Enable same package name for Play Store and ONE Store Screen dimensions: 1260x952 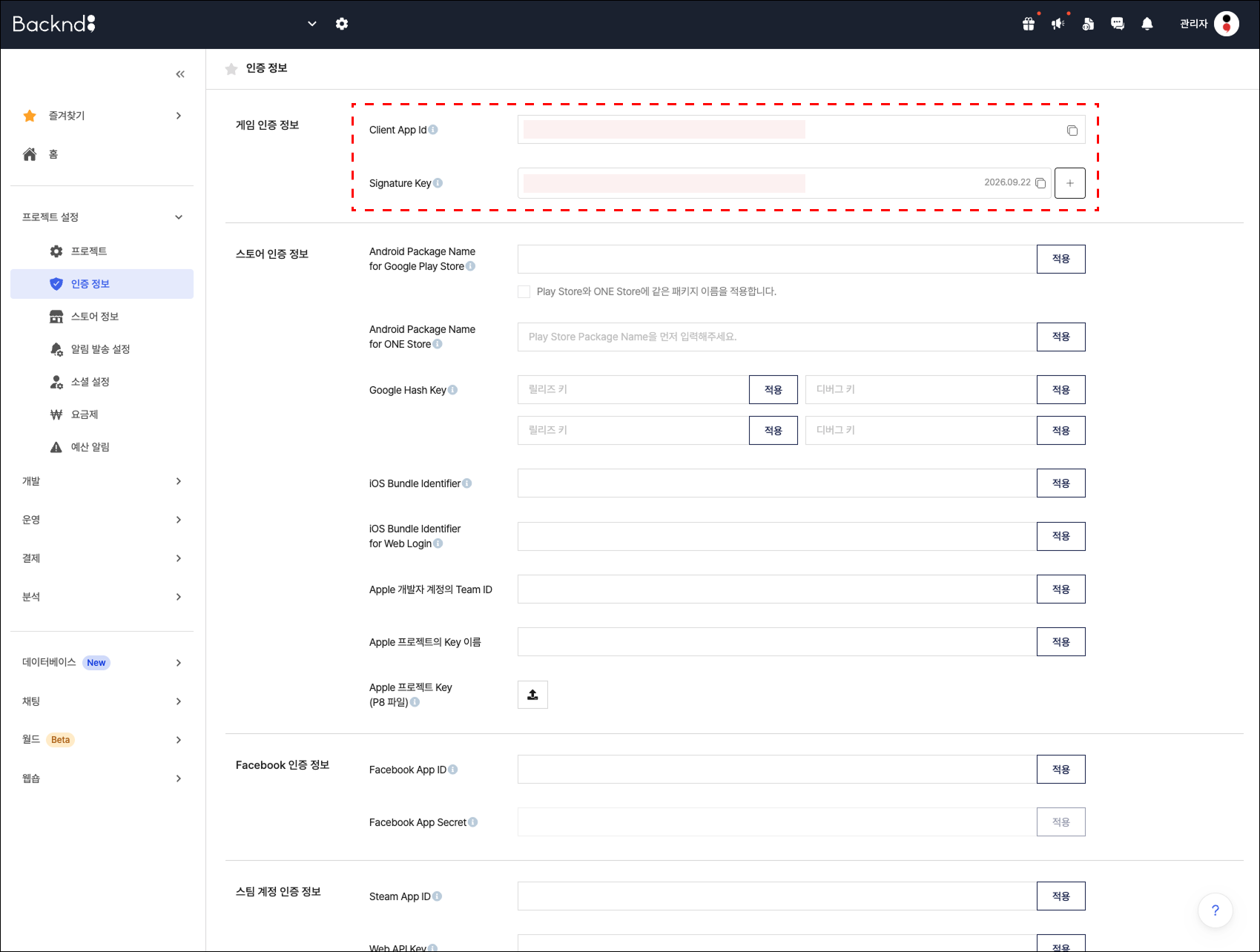click(x=524, y=292)
